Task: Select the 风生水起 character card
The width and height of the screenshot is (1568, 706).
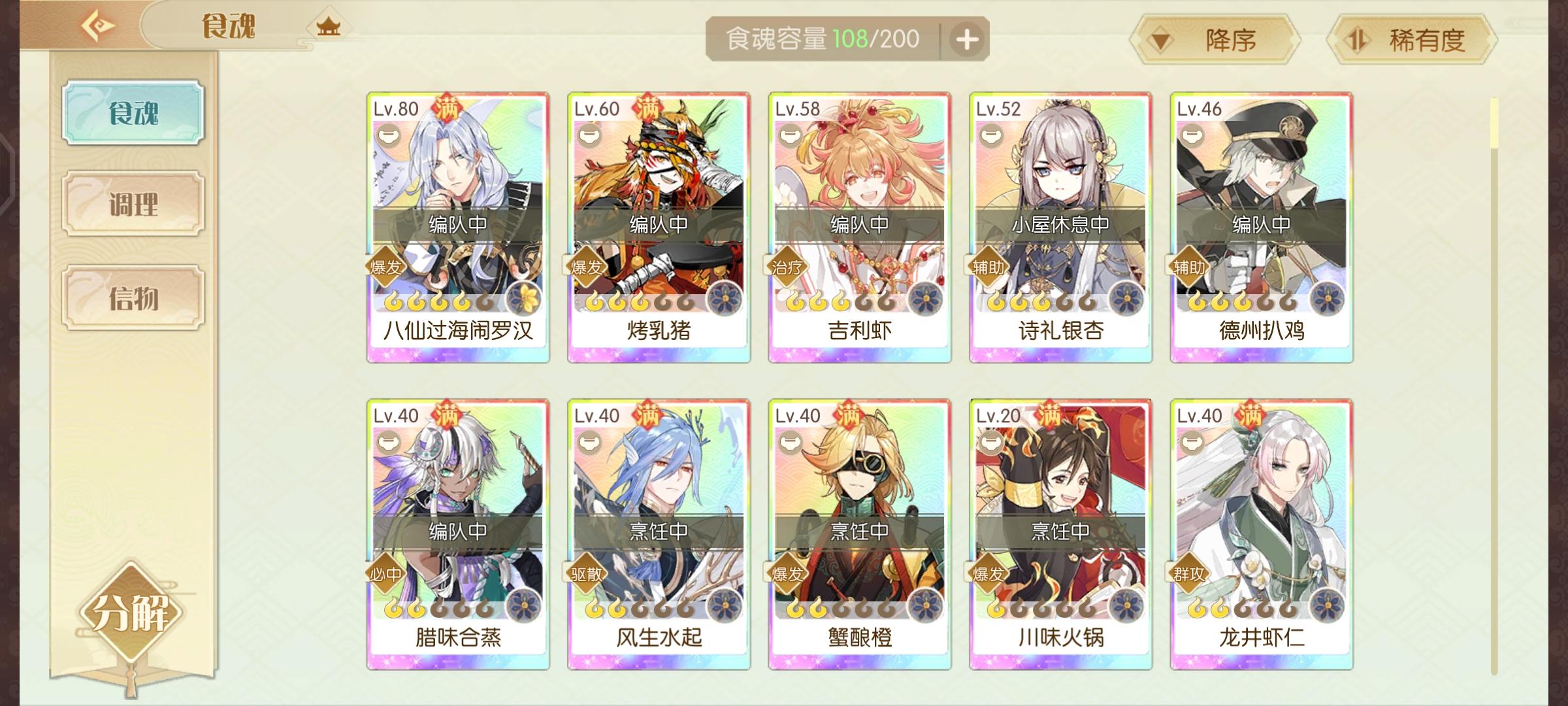Action: (x=659, y=534)
